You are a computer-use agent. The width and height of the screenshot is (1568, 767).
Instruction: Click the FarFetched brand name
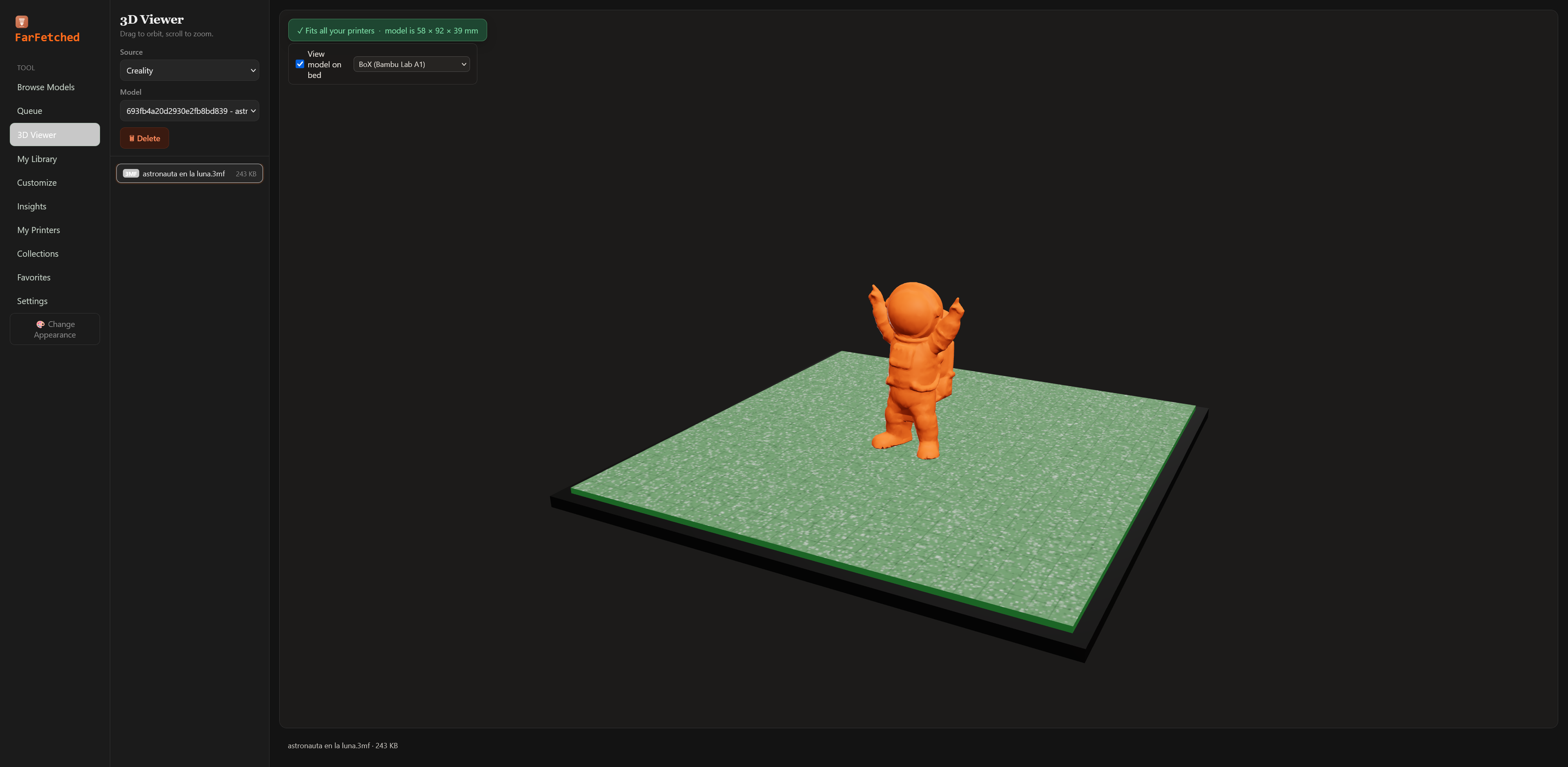click(x=47, y=37)
